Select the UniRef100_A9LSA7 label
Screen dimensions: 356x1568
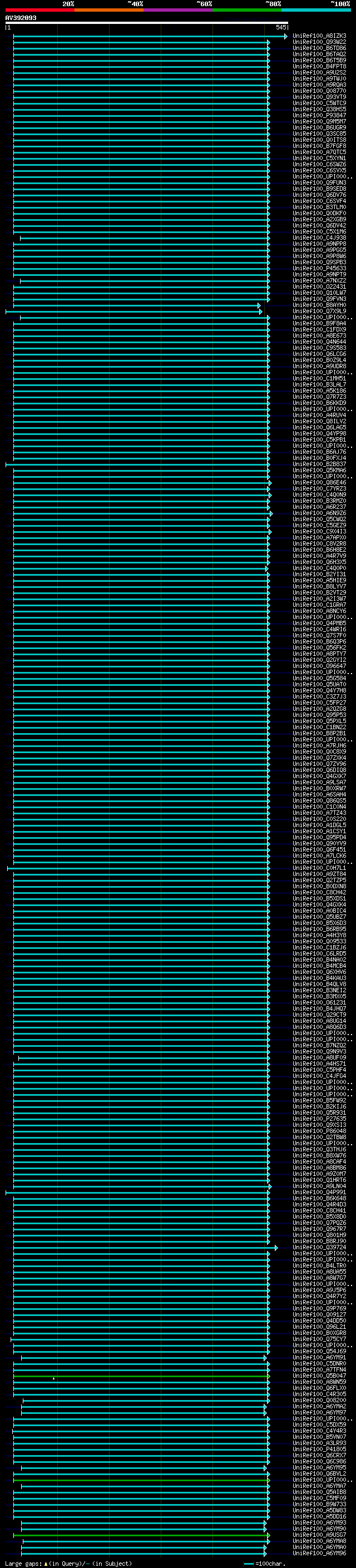click(319, 782)
